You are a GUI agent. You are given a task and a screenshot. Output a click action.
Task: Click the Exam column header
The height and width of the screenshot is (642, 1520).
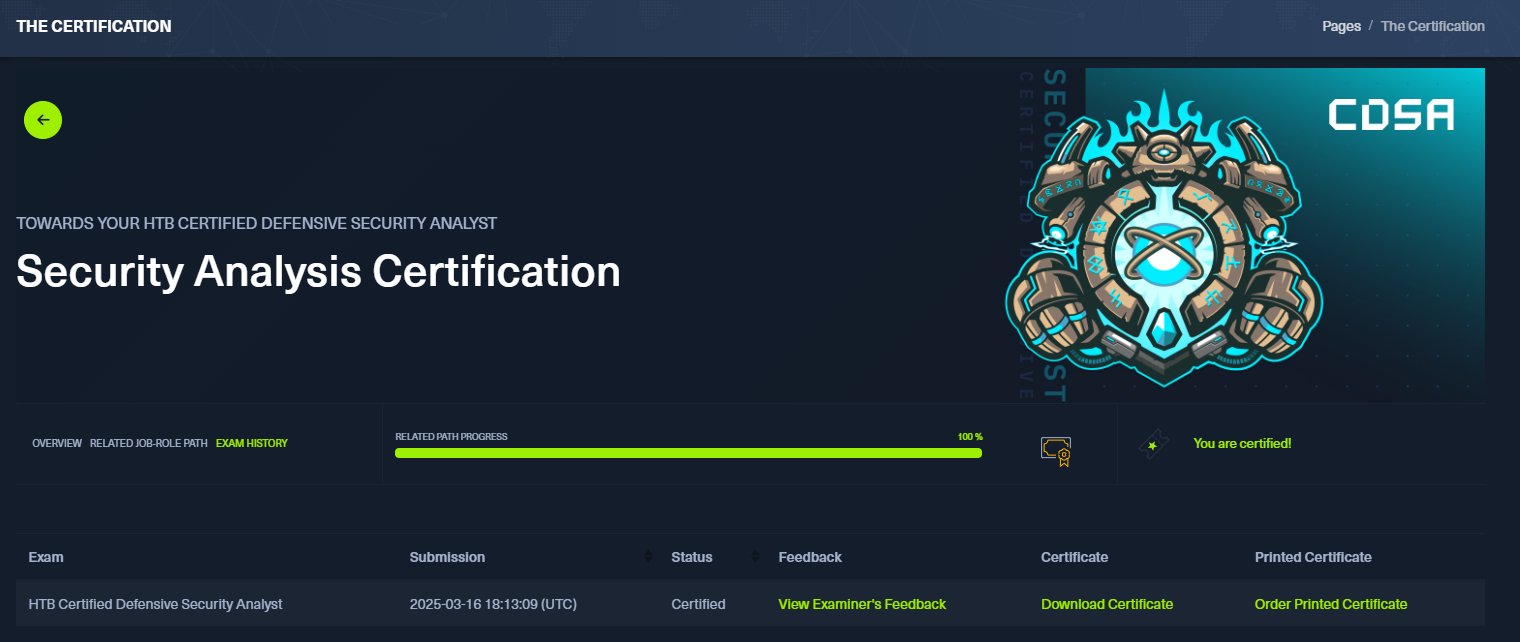(46, 557)
